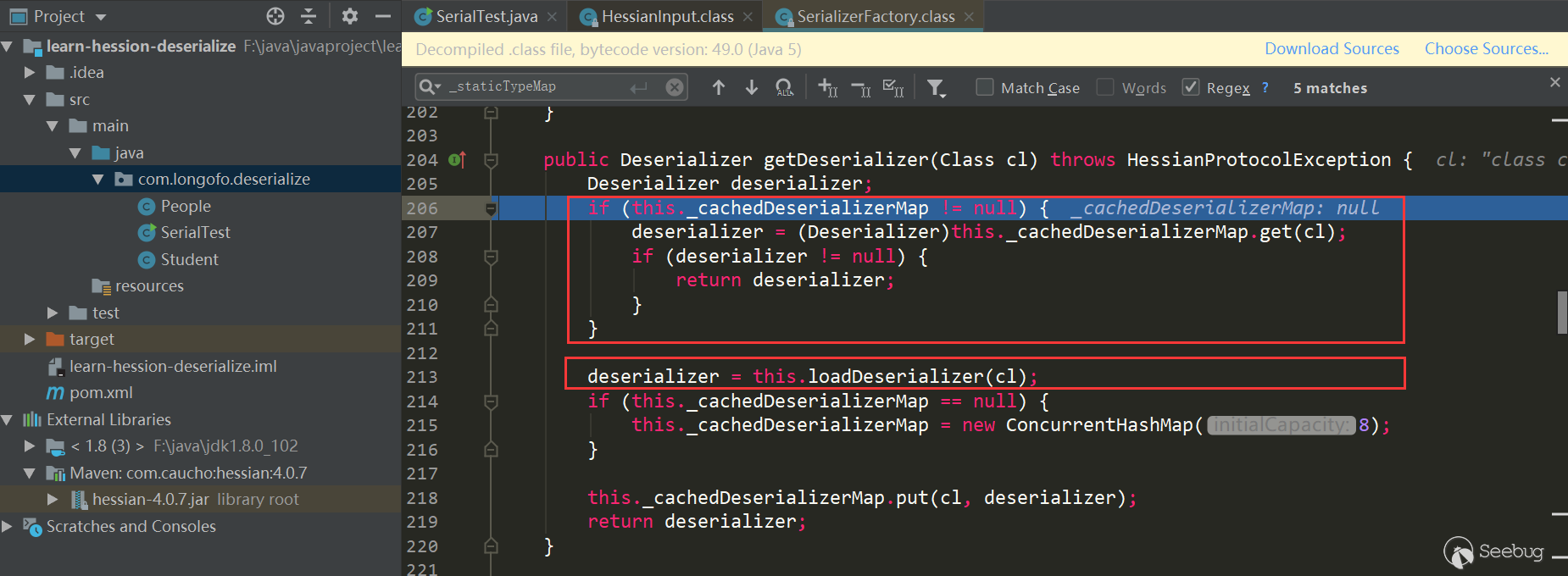Fold the getDeserializer method at line 204

pyautogui.click(x=491, y=159)
